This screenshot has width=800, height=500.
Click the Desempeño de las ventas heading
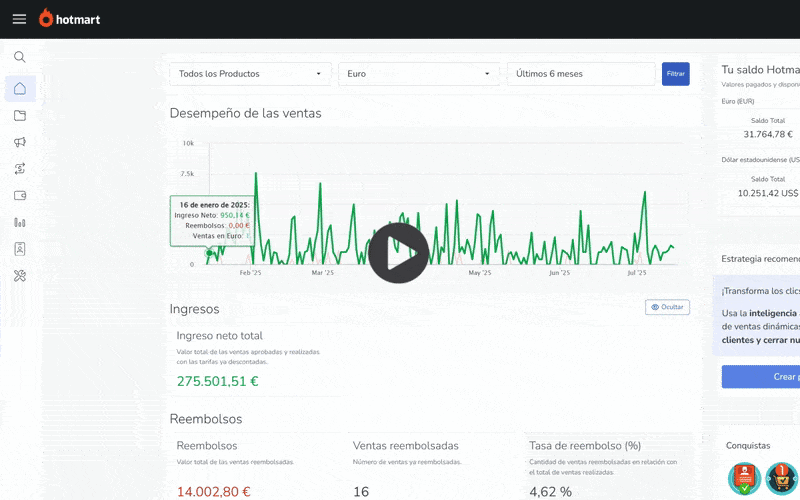(x=245, y=113)
